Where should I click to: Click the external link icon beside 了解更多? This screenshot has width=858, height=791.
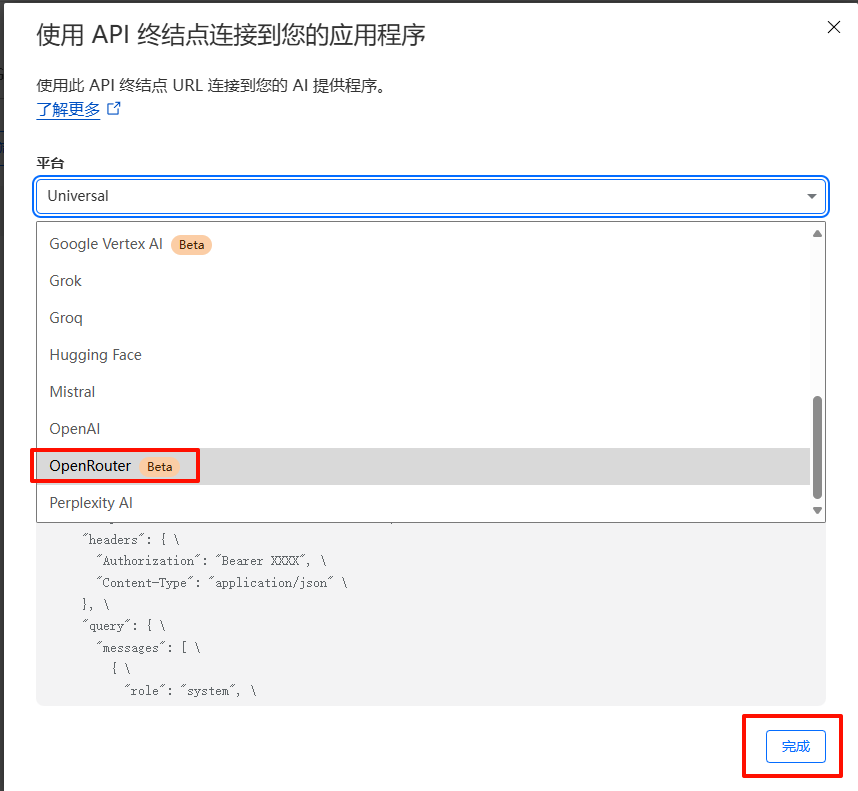click(x=114, y=109)
